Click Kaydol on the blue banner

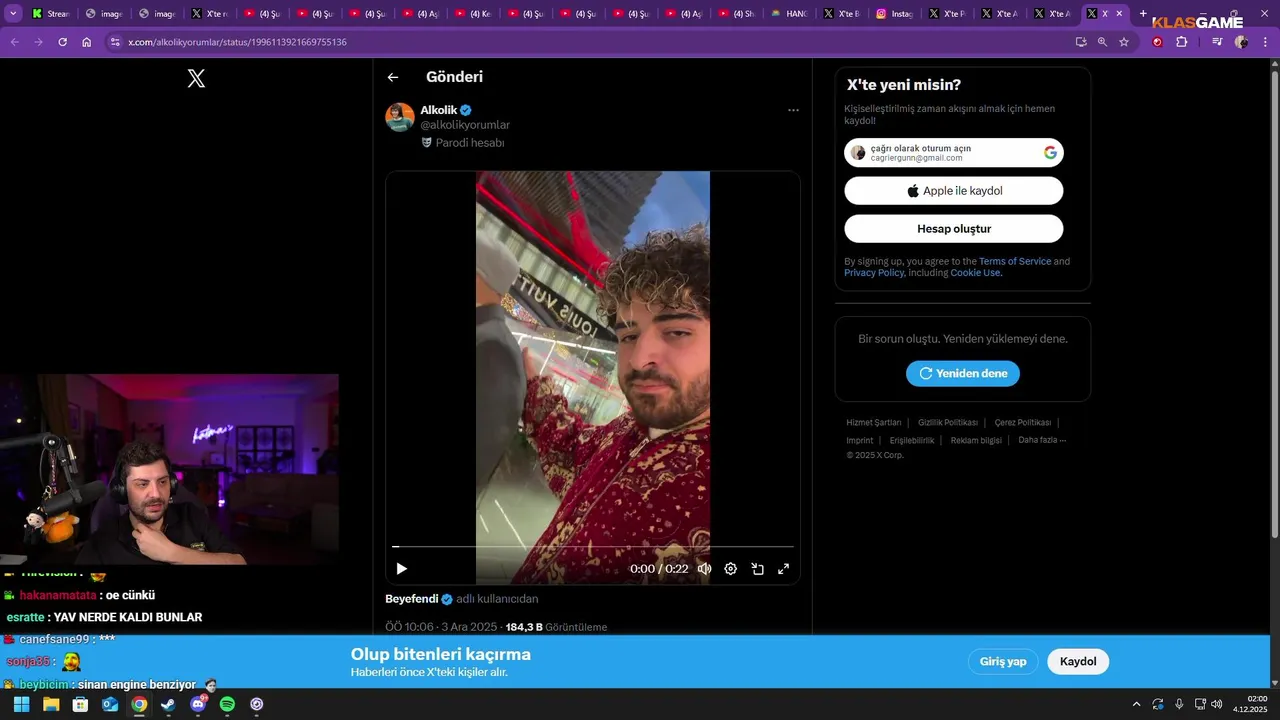click(1078, 662)
